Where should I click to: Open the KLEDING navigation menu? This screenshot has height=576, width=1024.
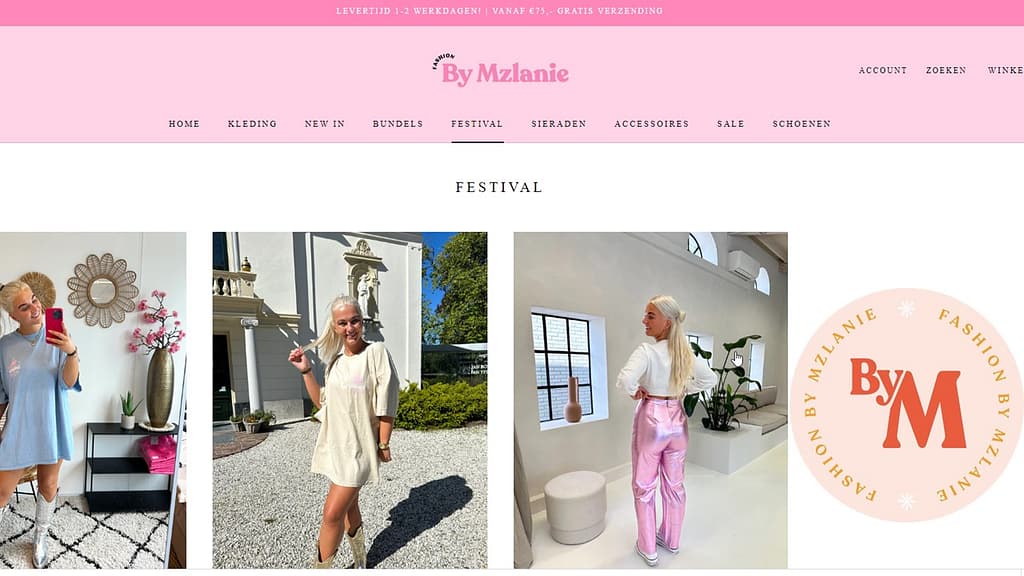(252, 123)
